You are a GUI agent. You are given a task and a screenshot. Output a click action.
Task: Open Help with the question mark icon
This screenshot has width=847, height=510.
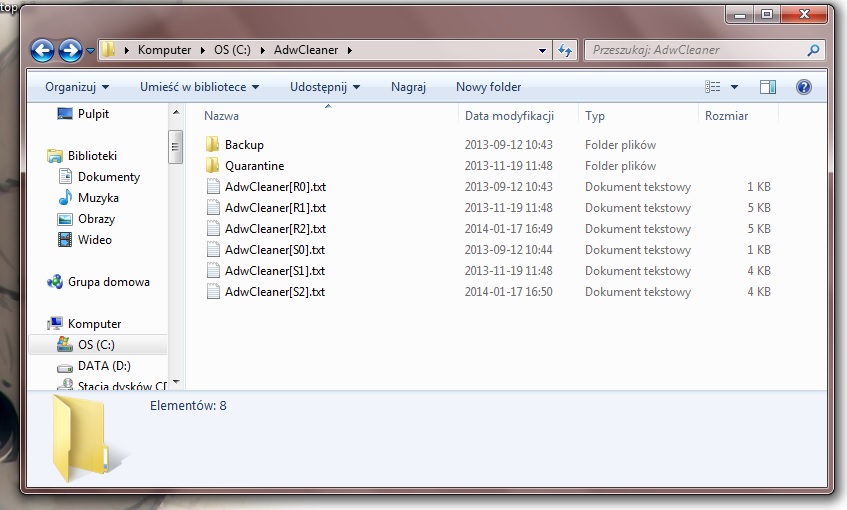[804, 87]
